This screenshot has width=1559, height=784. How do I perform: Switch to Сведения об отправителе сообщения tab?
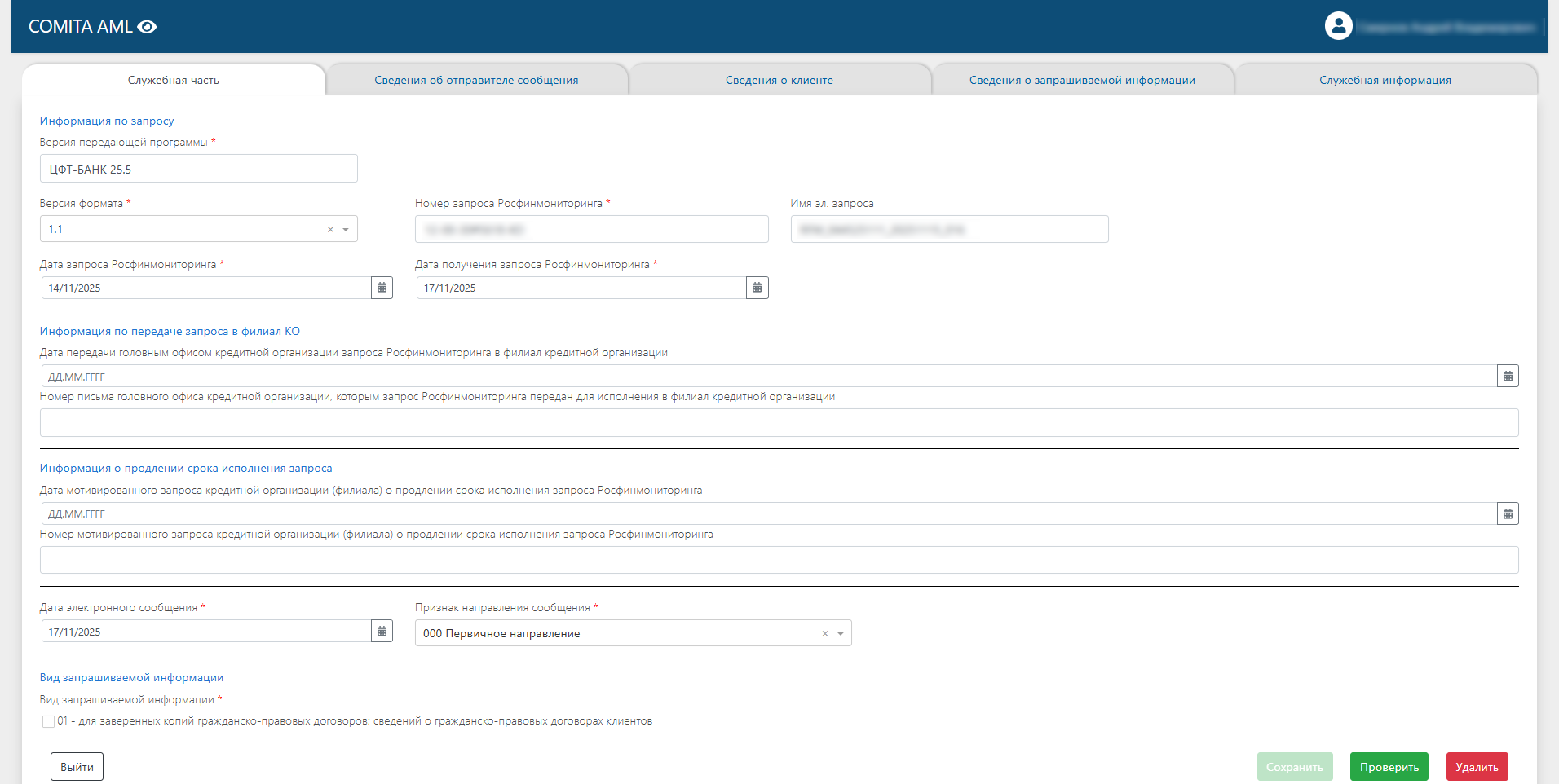[x=476, y=80]
